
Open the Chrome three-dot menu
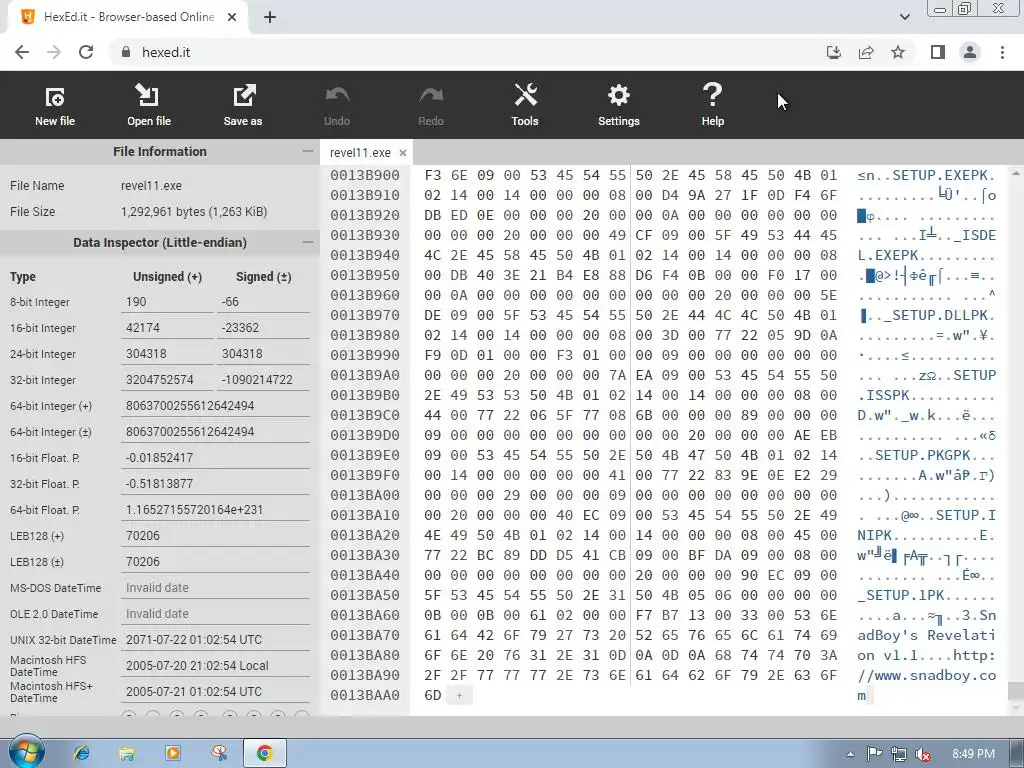tap(1002, 52)
